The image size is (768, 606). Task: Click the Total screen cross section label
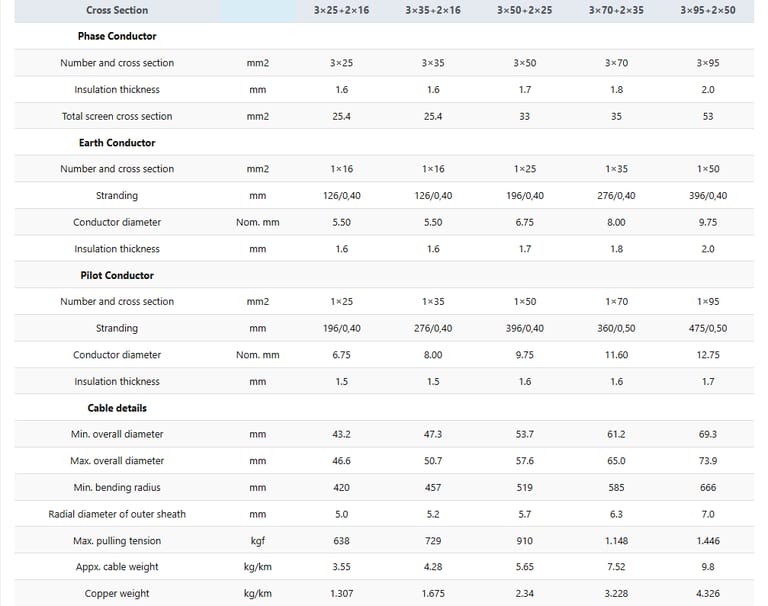coord(117,116)
